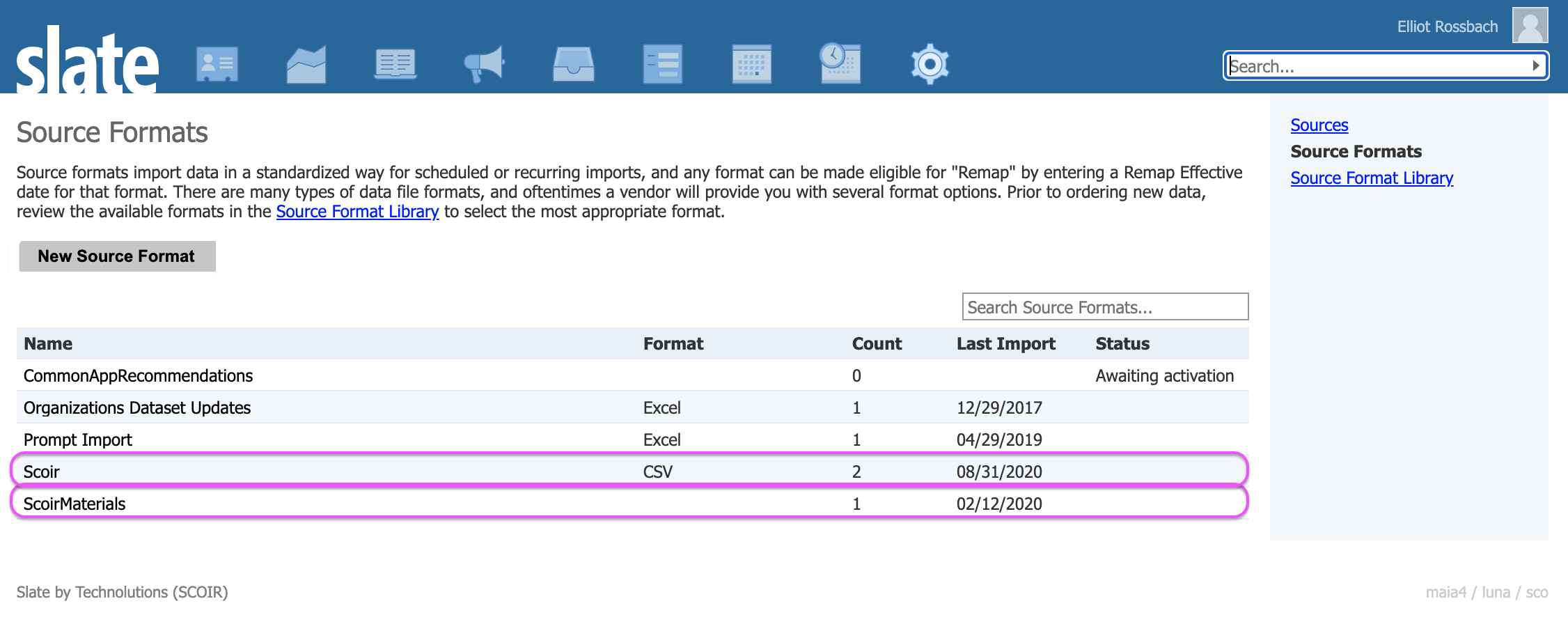Follow Source Format Library link in description
This screenshot has width=1568, height=631.
coord(357,212)
